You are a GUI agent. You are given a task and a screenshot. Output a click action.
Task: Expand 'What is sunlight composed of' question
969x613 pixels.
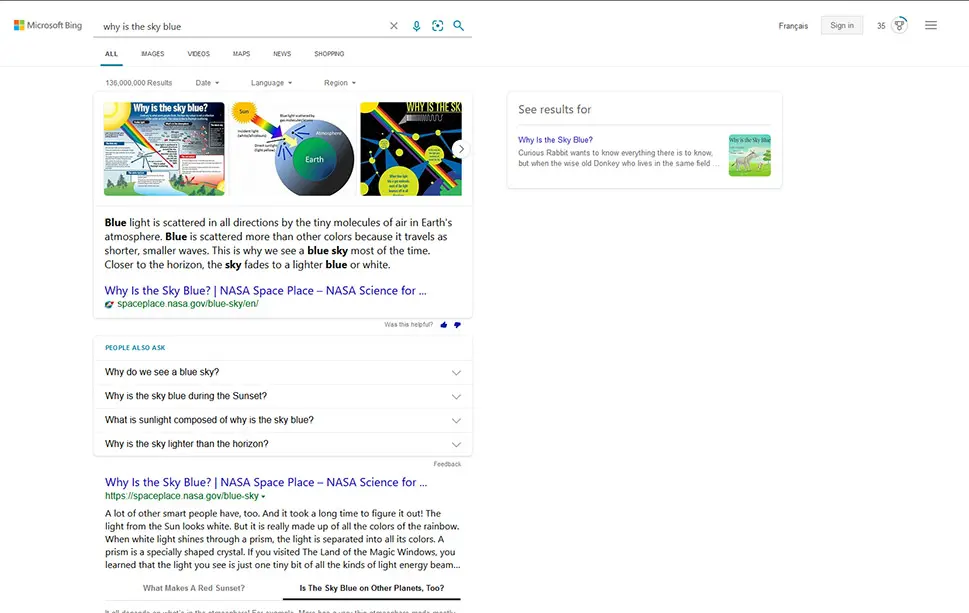[x=283, y=420]
